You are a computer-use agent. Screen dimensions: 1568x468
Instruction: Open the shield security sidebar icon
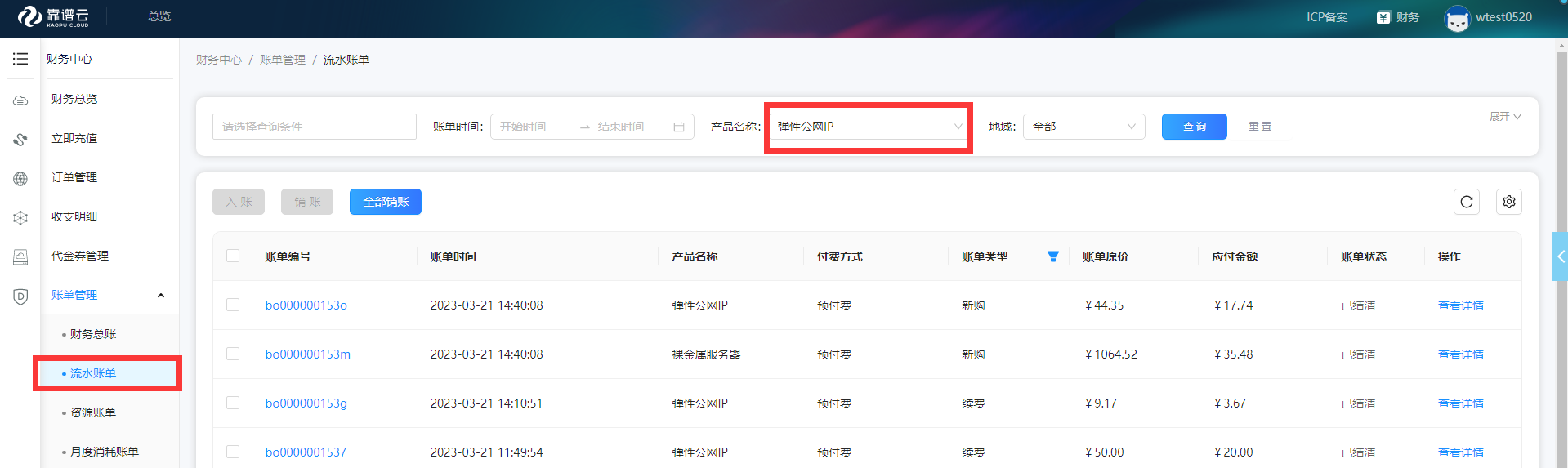coord(20,296)
